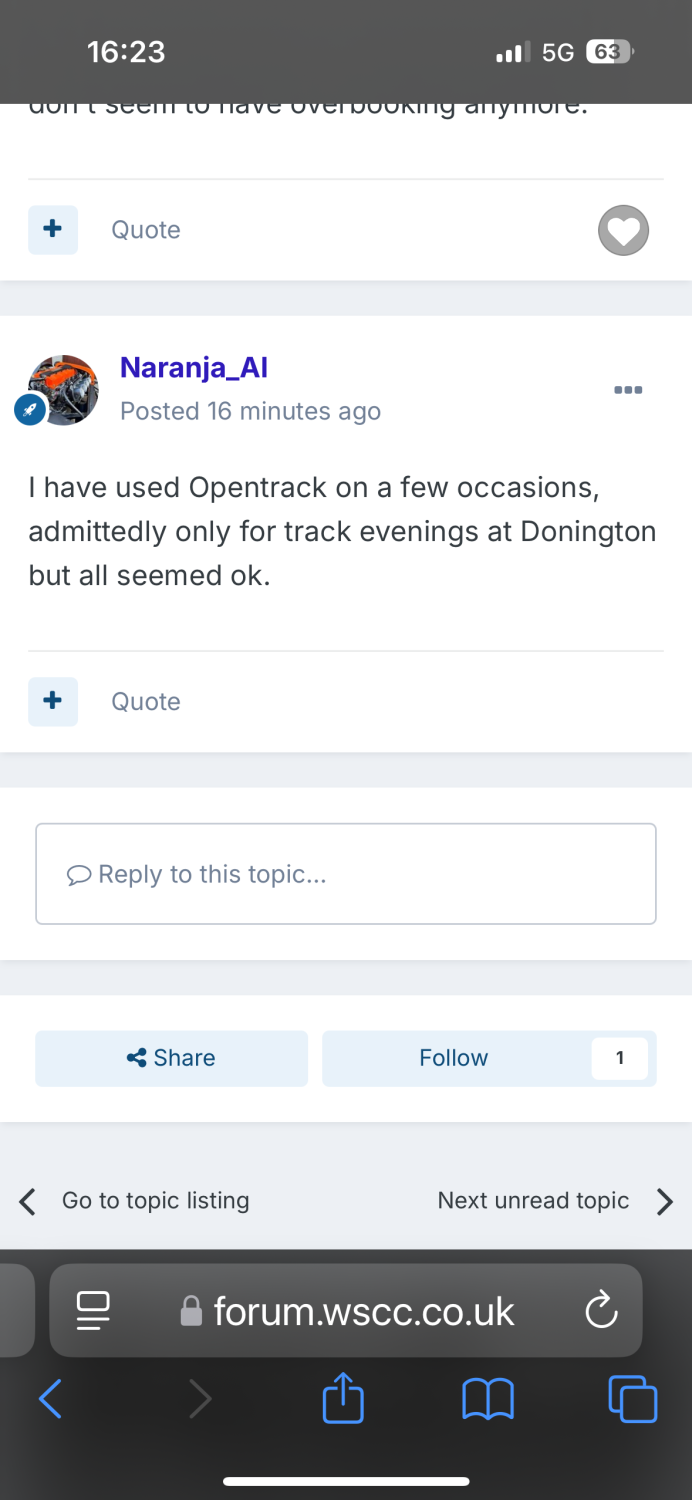Toggle multiquote plus on the upper post
This screenshot has height=1500, width=692.
[x=53, y=230]
